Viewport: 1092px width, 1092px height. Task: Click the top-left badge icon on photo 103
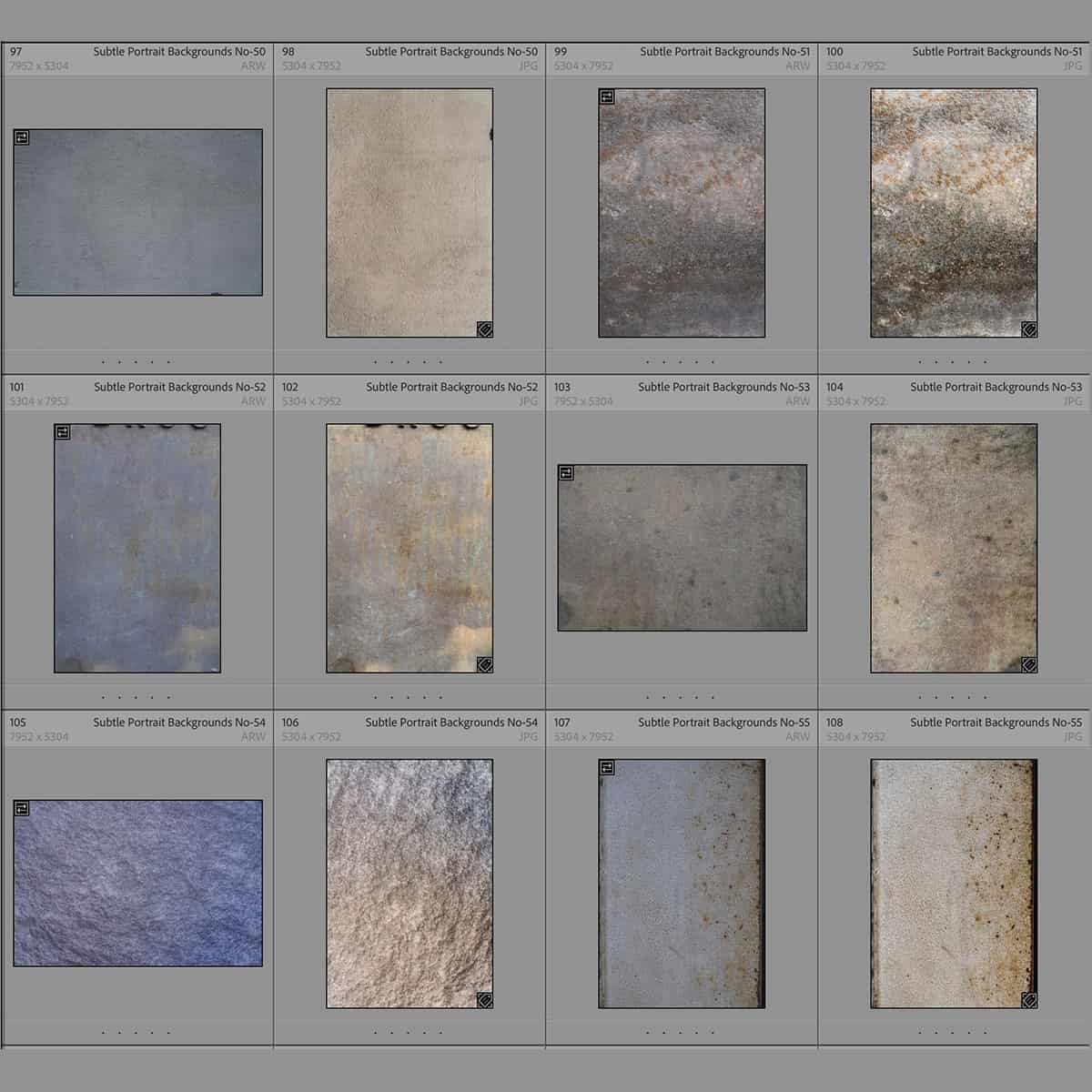click(x=566, y=473)
